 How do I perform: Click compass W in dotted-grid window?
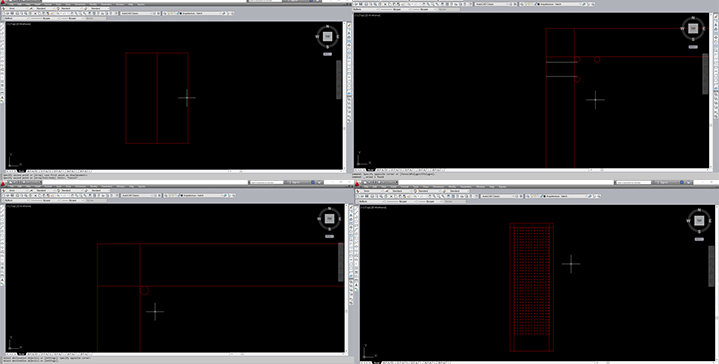pos(688,221)
